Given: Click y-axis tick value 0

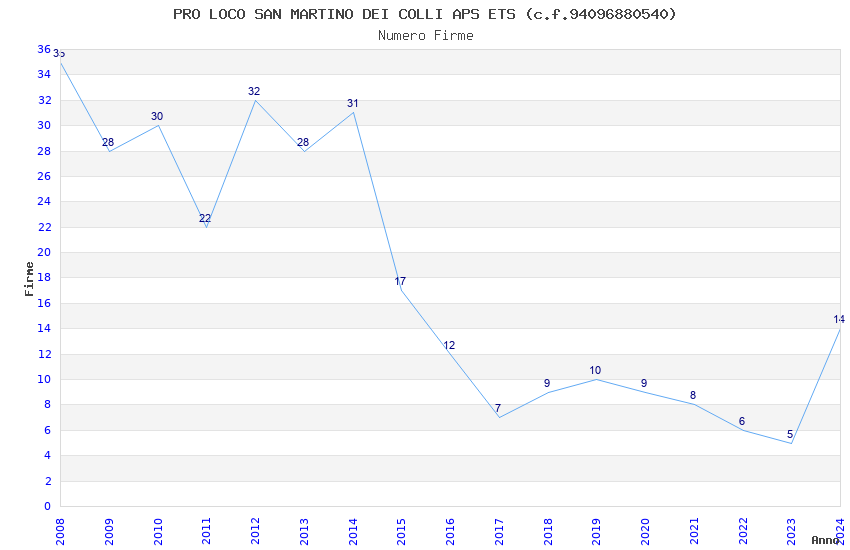Looking at the screenshot, I should pos(47,506).
